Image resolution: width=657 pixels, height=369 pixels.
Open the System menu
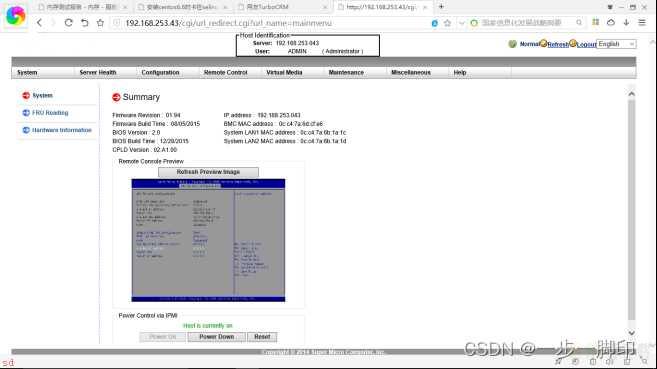(27, 72)
